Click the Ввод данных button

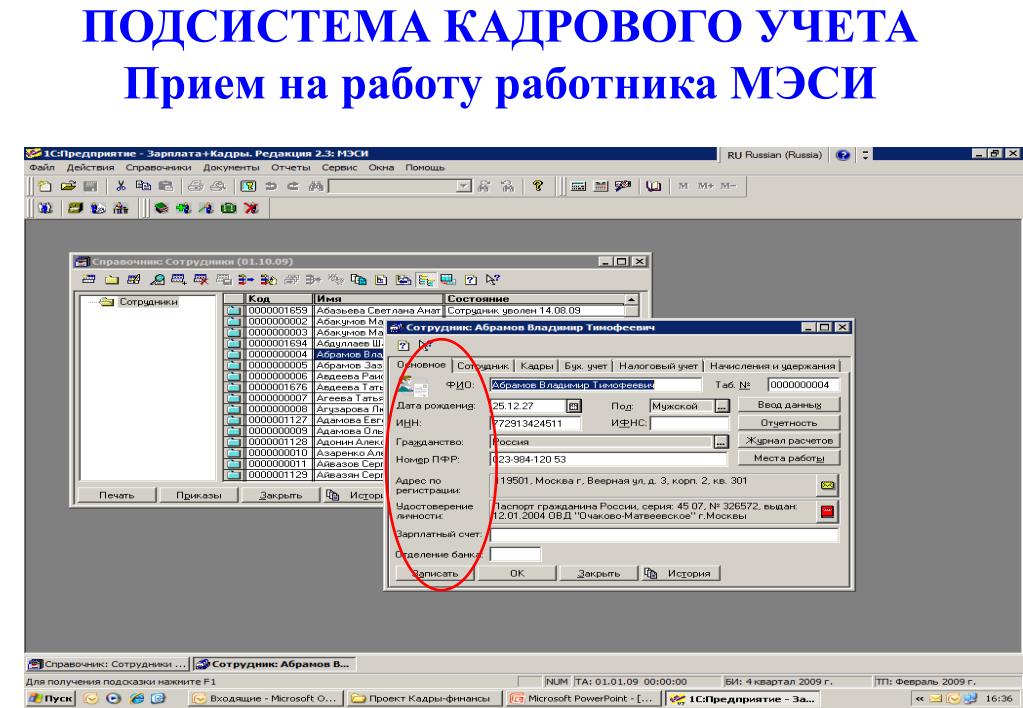pyautogui.click(x=789, y=405)
